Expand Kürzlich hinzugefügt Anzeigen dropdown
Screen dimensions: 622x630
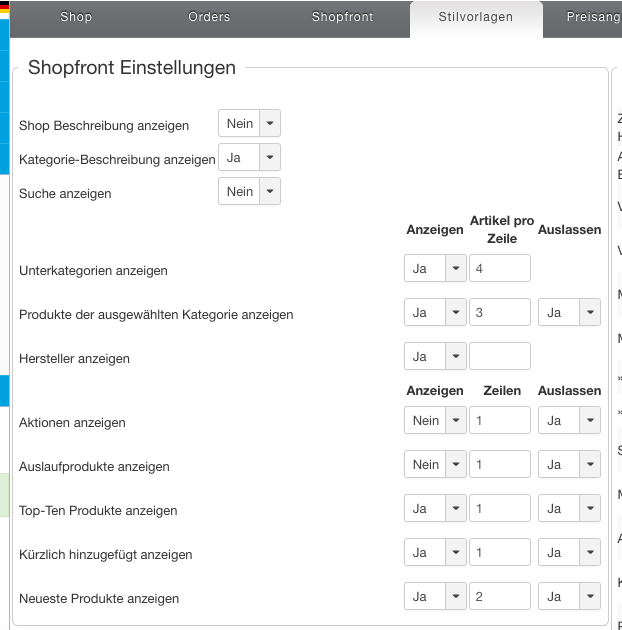[x=435, y=553]
